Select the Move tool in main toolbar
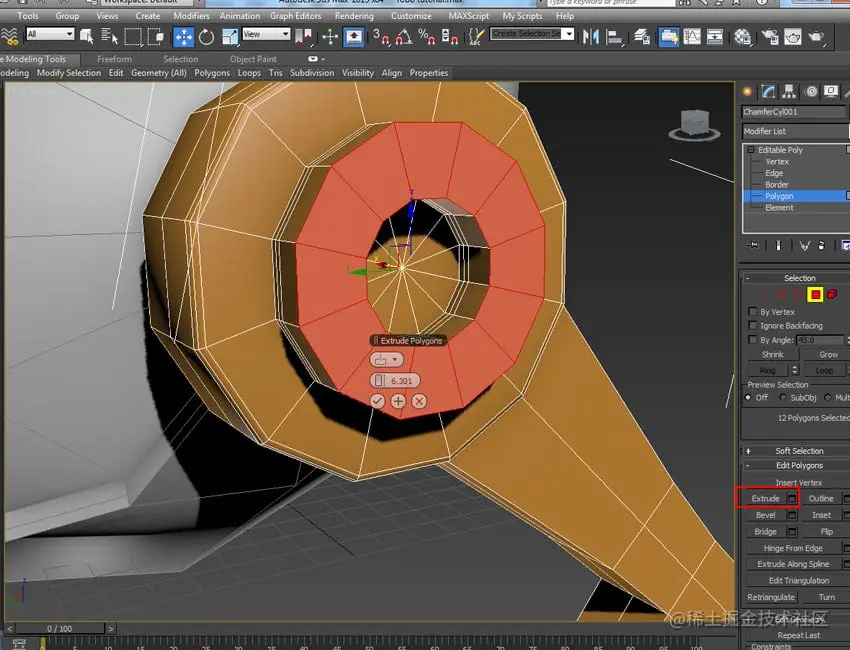Viewport: 850px width, 650px height. point(184,36)
